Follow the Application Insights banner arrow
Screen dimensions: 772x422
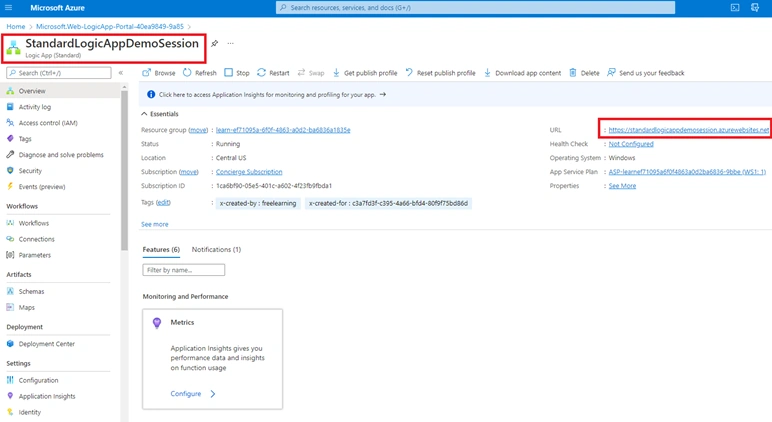383,94
